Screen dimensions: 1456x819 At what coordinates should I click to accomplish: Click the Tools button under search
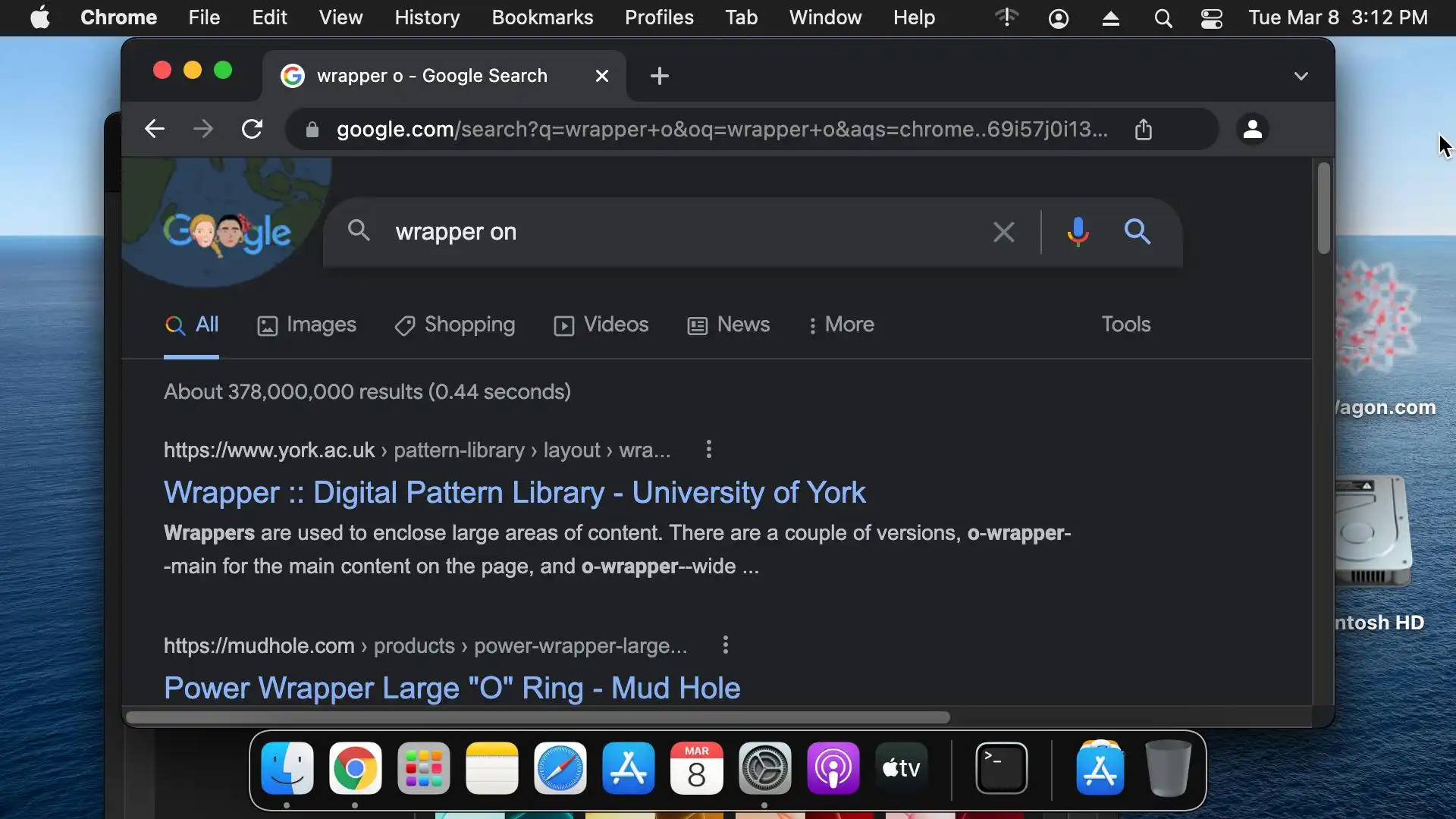click(x=1125, y=325)
